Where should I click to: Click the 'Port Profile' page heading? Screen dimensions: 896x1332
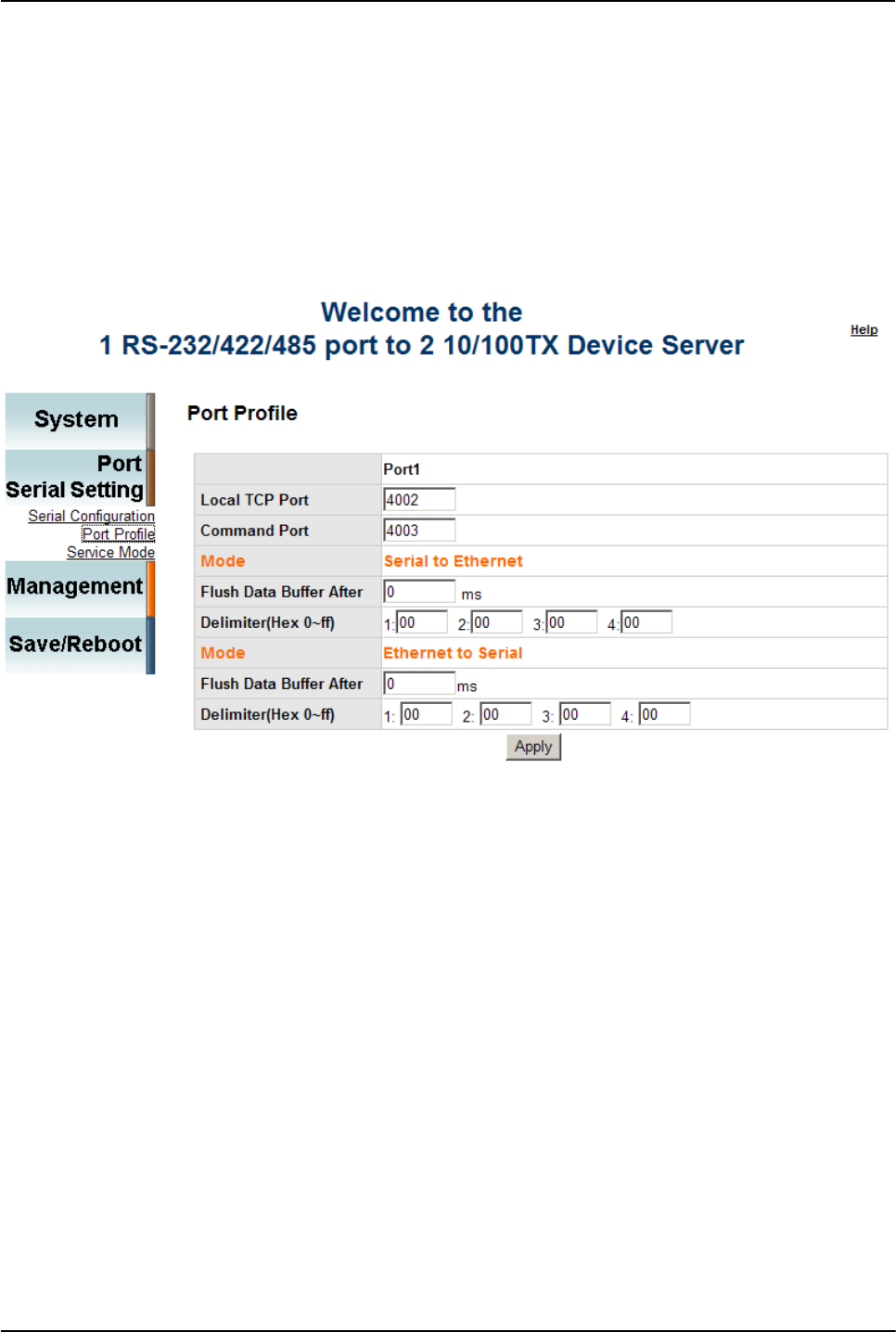pyautogui.click(x=242, y=414)
